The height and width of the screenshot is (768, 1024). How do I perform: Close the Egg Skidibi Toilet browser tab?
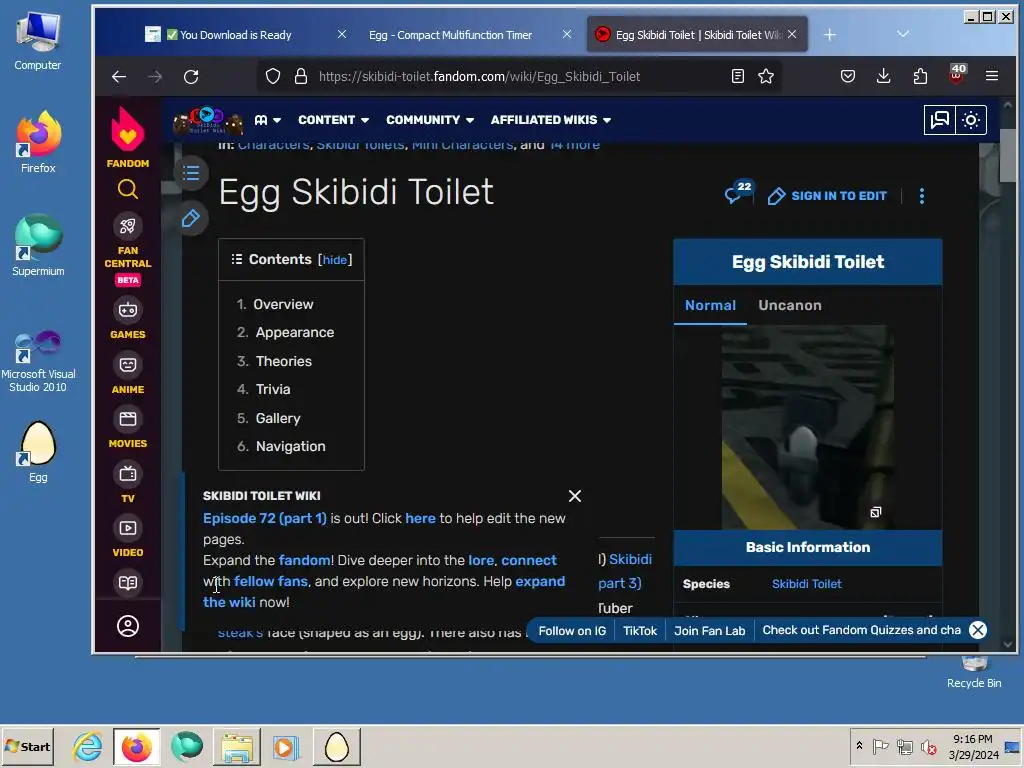[x=792, y=35]
